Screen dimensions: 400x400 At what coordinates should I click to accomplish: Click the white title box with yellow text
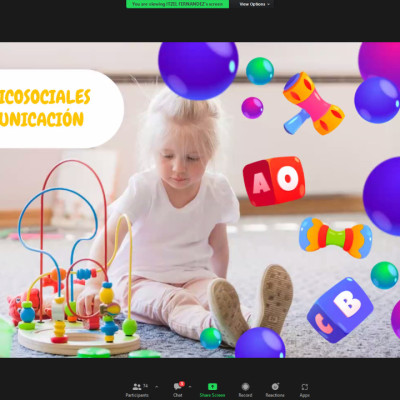(x=62, y=108)
